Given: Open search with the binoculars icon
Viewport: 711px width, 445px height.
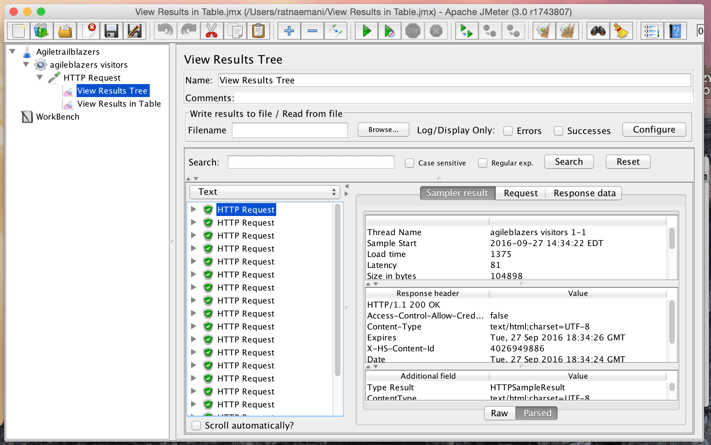Looking at the screenshot, I should (x=598, y=31).
